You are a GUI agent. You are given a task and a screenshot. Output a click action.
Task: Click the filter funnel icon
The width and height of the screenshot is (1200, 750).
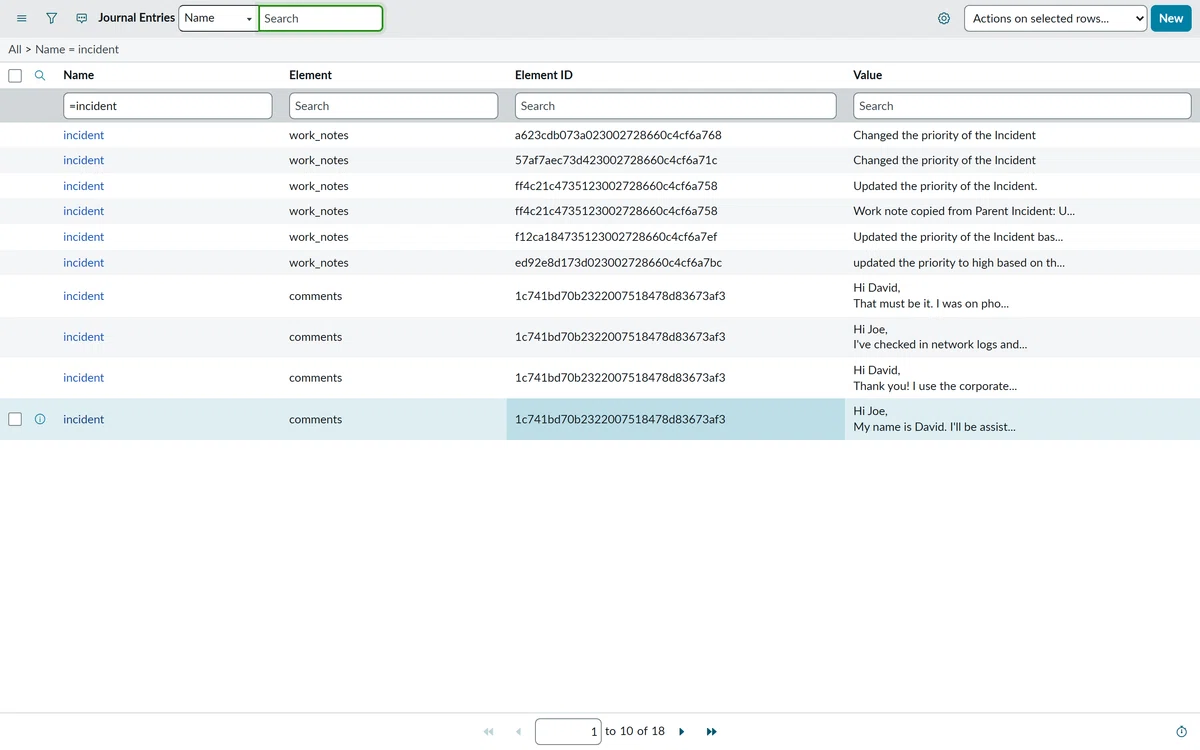(52, 18)
